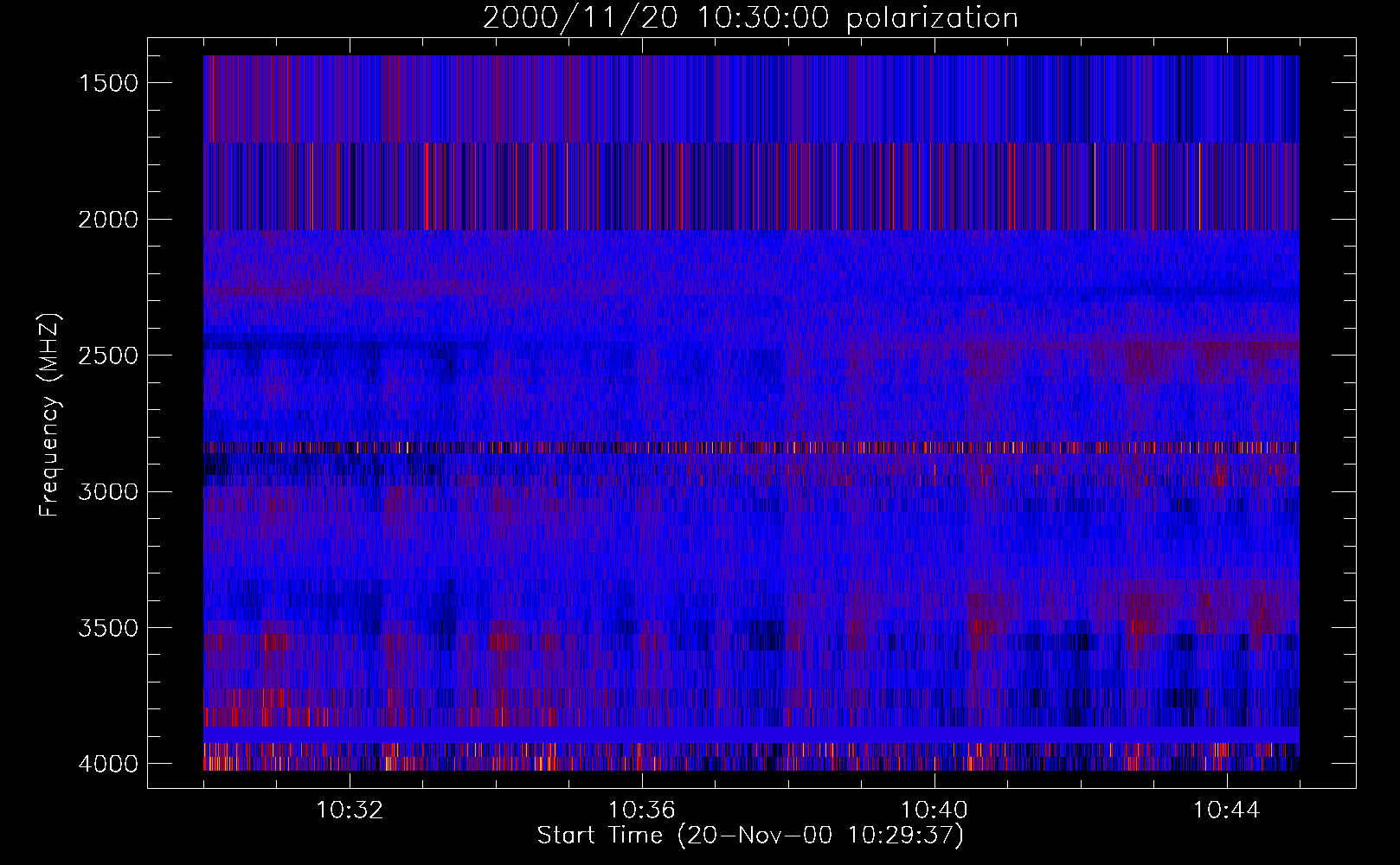
Task: Click the solid blue band near 3900 MHz
Action: click(x=751, y=734)
